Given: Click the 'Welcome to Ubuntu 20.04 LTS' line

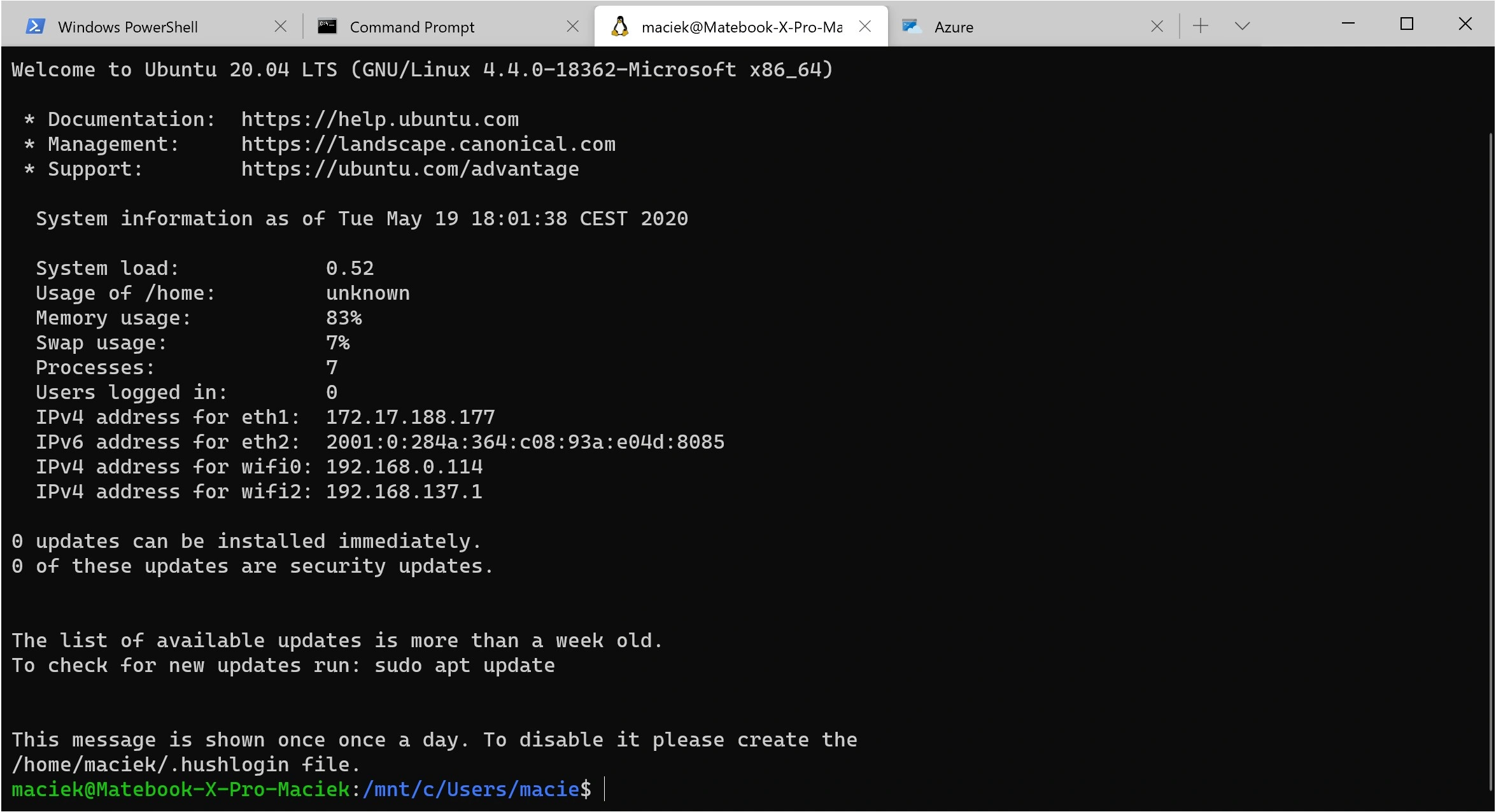Looking at the screenshot, I should [422, 70].
